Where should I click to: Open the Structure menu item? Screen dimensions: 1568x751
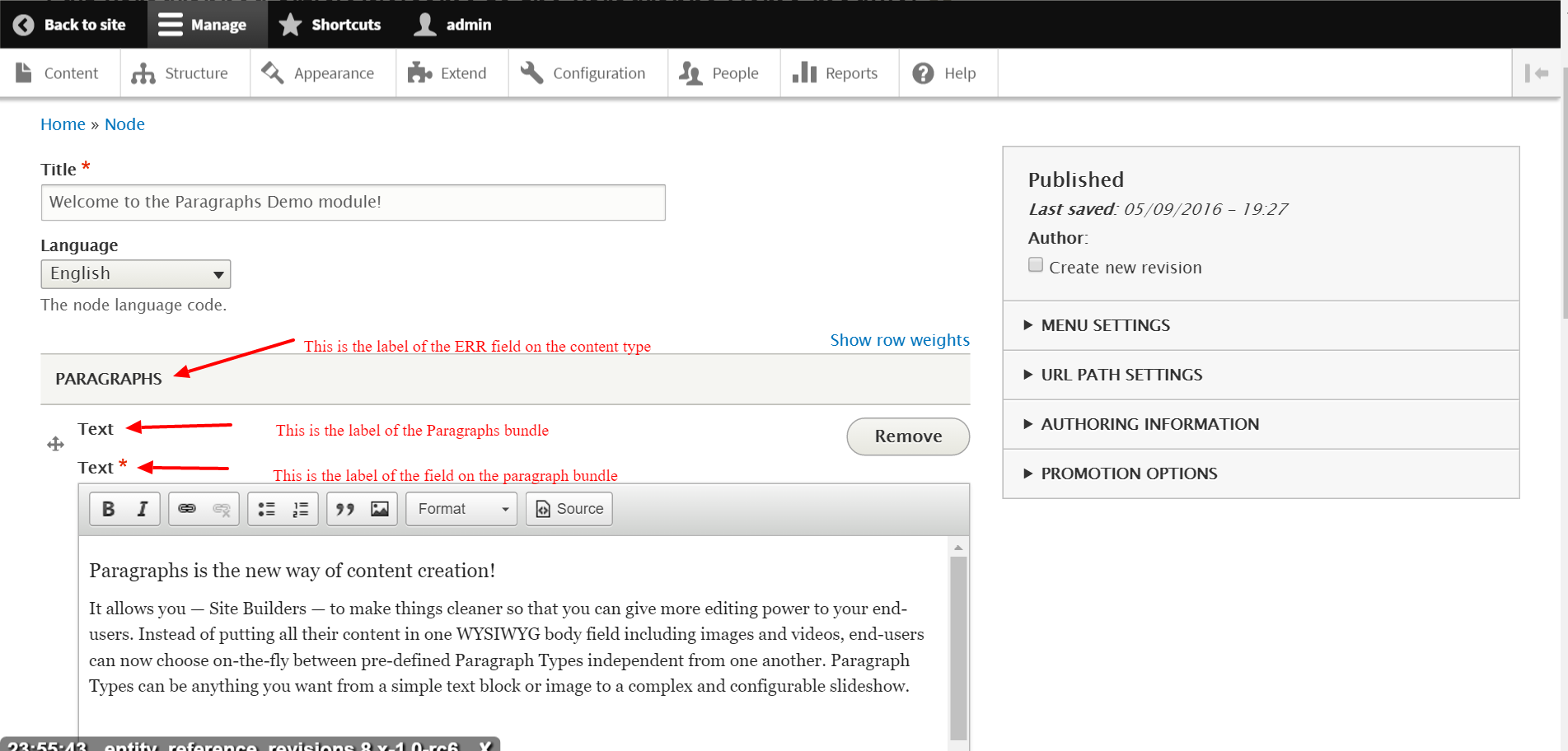(x=180, y=73)
